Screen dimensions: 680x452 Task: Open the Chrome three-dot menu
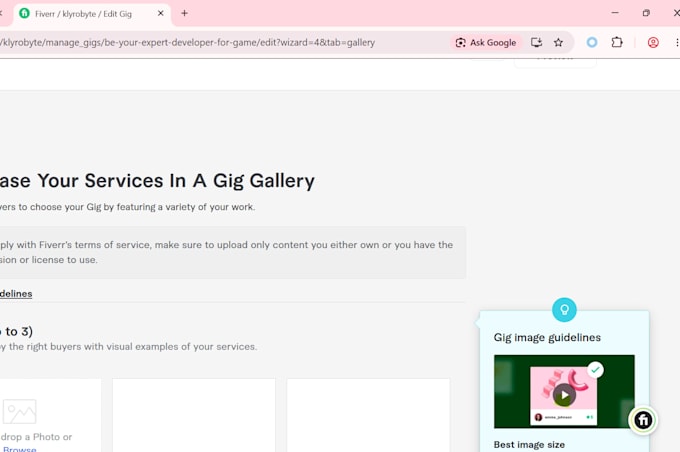(x=677, y=42)
